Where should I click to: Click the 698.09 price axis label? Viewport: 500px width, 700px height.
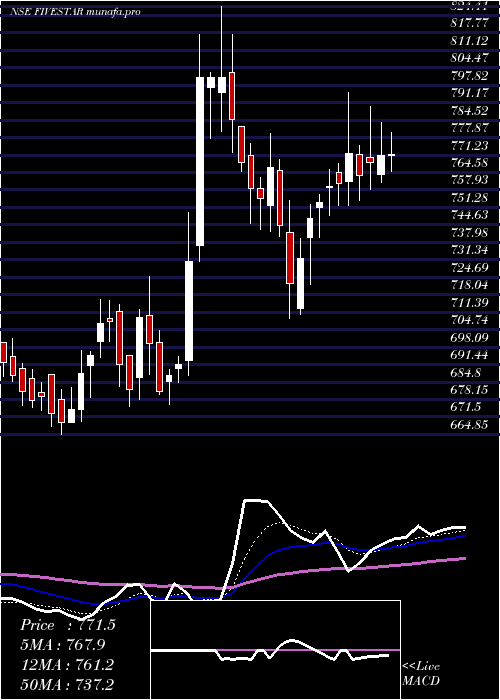(469, 338)
